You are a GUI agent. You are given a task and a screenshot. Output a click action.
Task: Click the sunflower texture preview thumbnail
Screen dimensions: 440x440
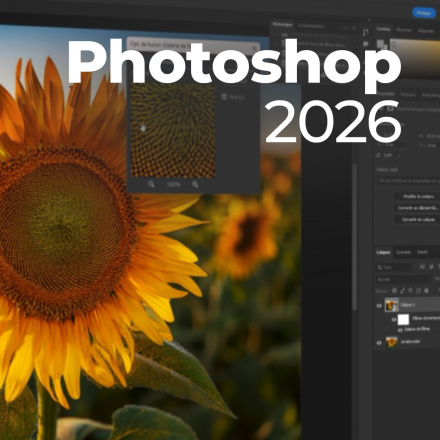(x=173, y=131)
